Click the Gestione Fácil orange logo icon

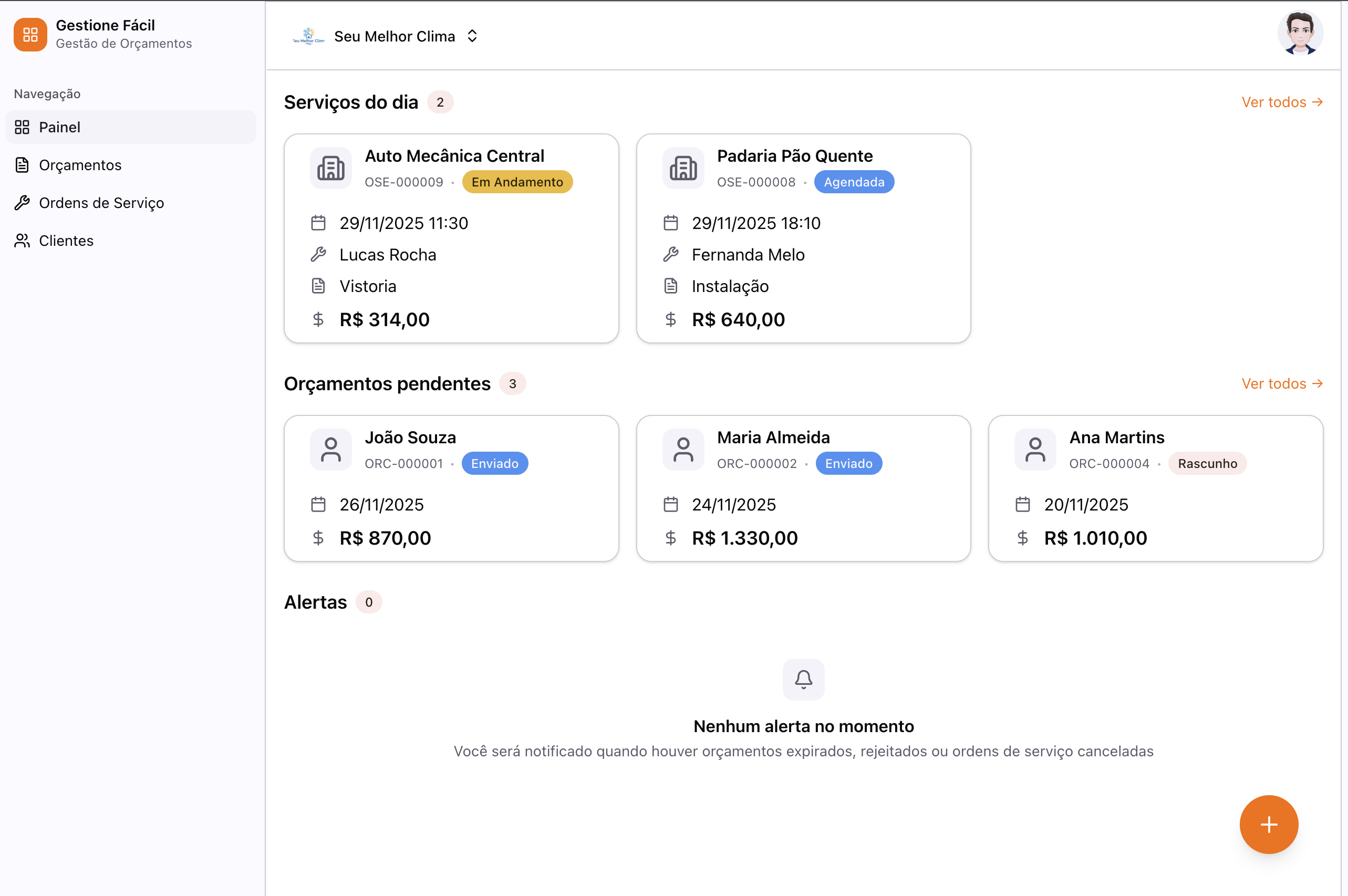(30, 35)
